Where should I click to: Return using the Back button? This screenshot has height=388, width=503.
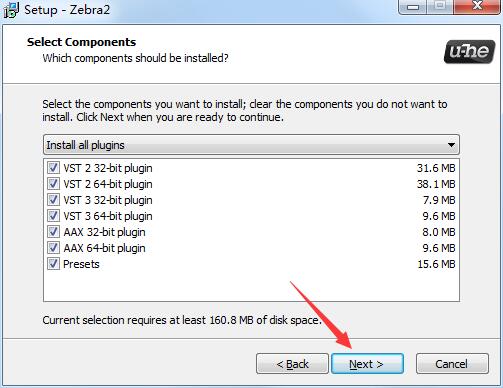coord(292,364)
